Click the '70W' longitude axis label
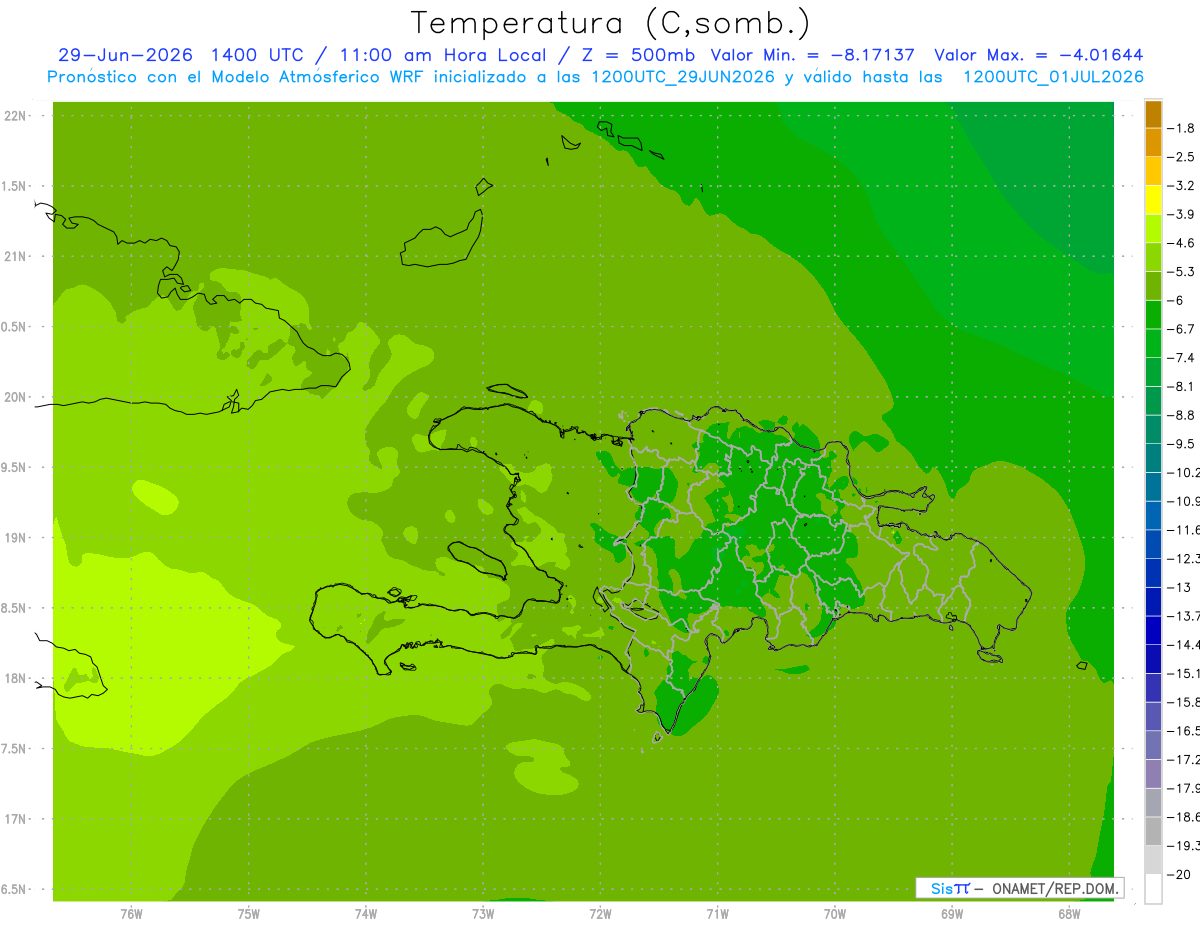1200x927 pixels. click(834, 914)
